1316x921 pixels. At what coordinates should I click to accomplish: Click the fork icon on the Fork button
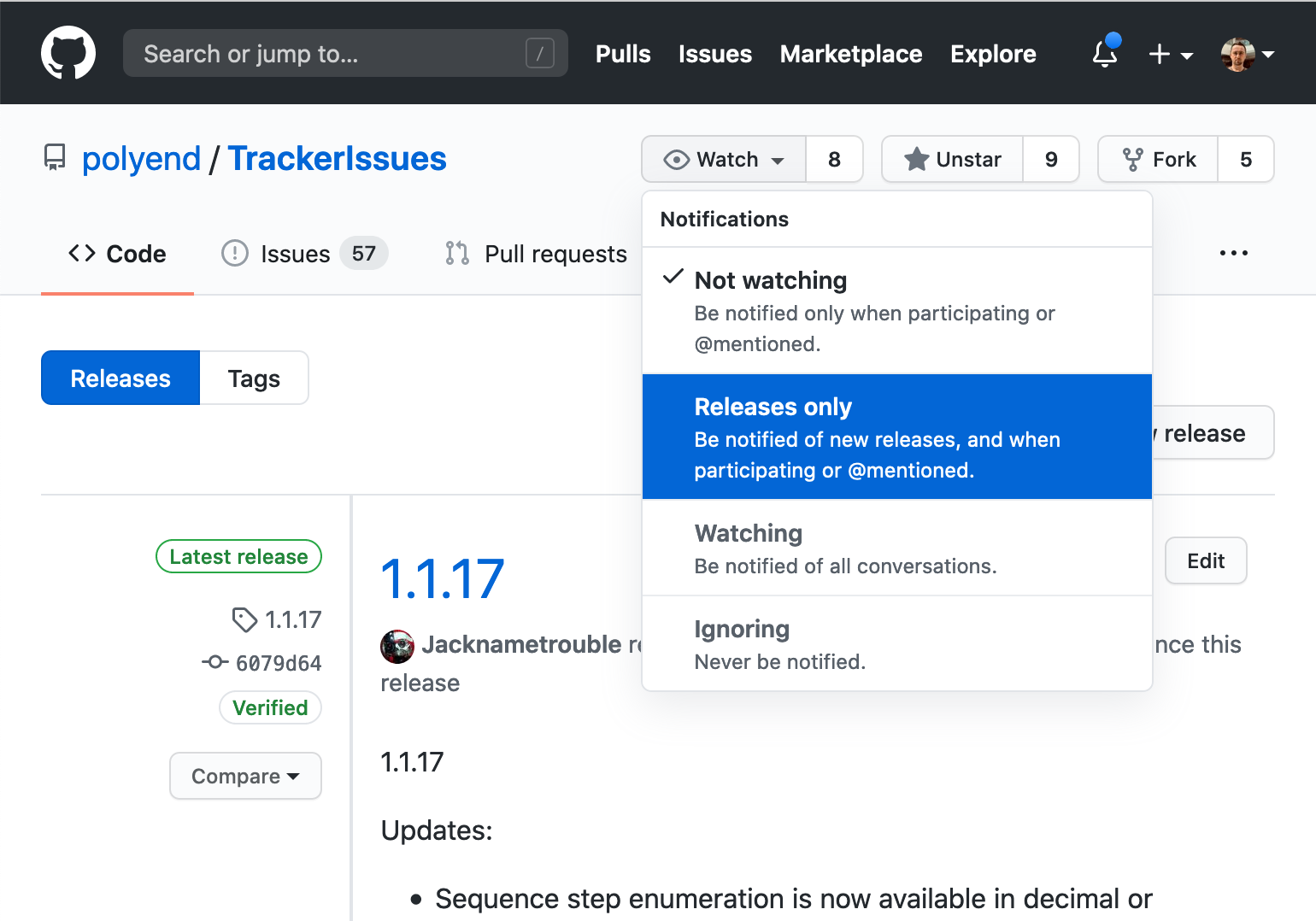coord(1134,158)
